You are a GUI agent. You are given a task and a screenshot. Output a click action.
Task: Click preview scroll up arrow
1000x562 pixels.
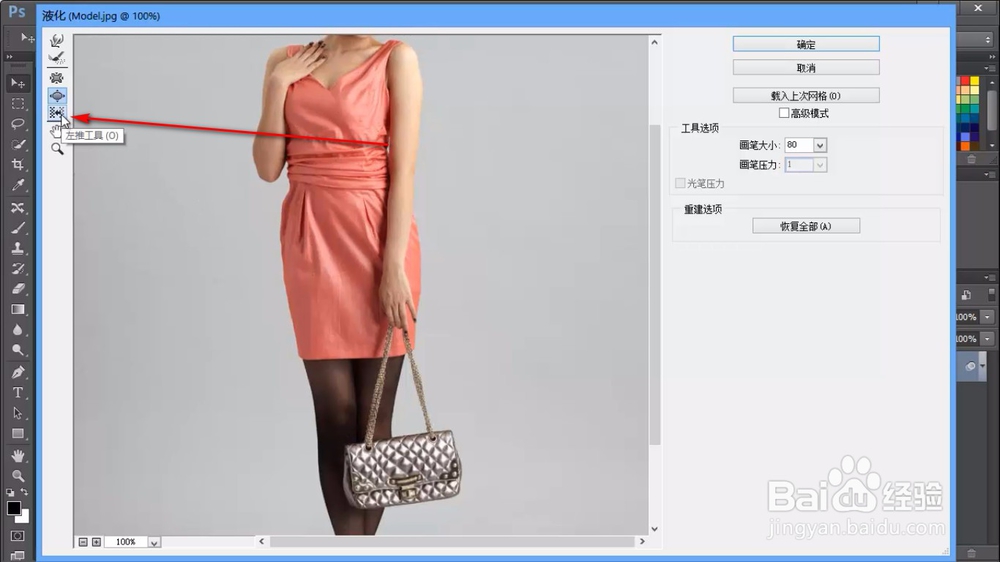[654, 42]
